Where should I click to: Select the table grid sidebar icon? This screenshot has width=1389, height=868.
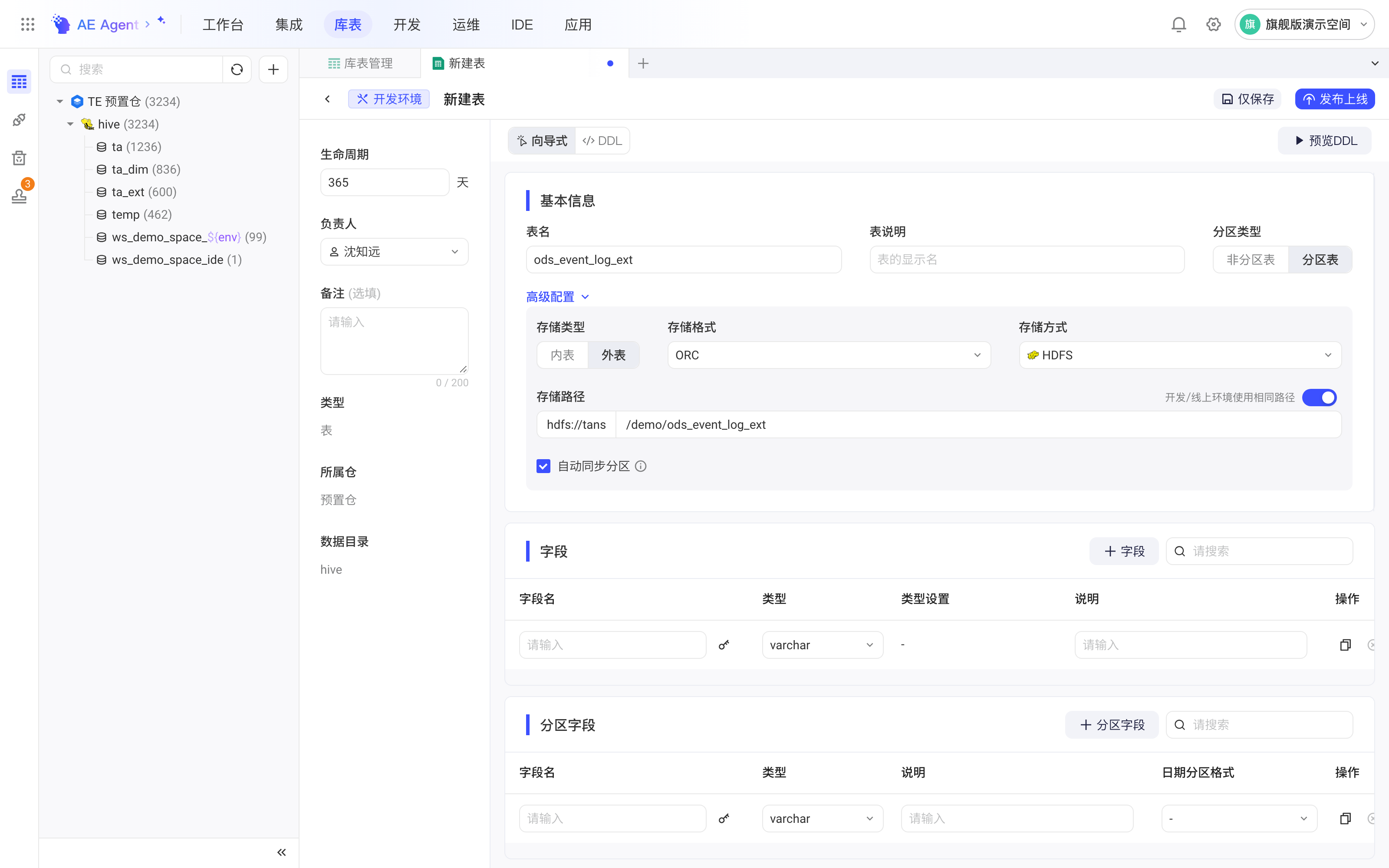coord(19,82)
